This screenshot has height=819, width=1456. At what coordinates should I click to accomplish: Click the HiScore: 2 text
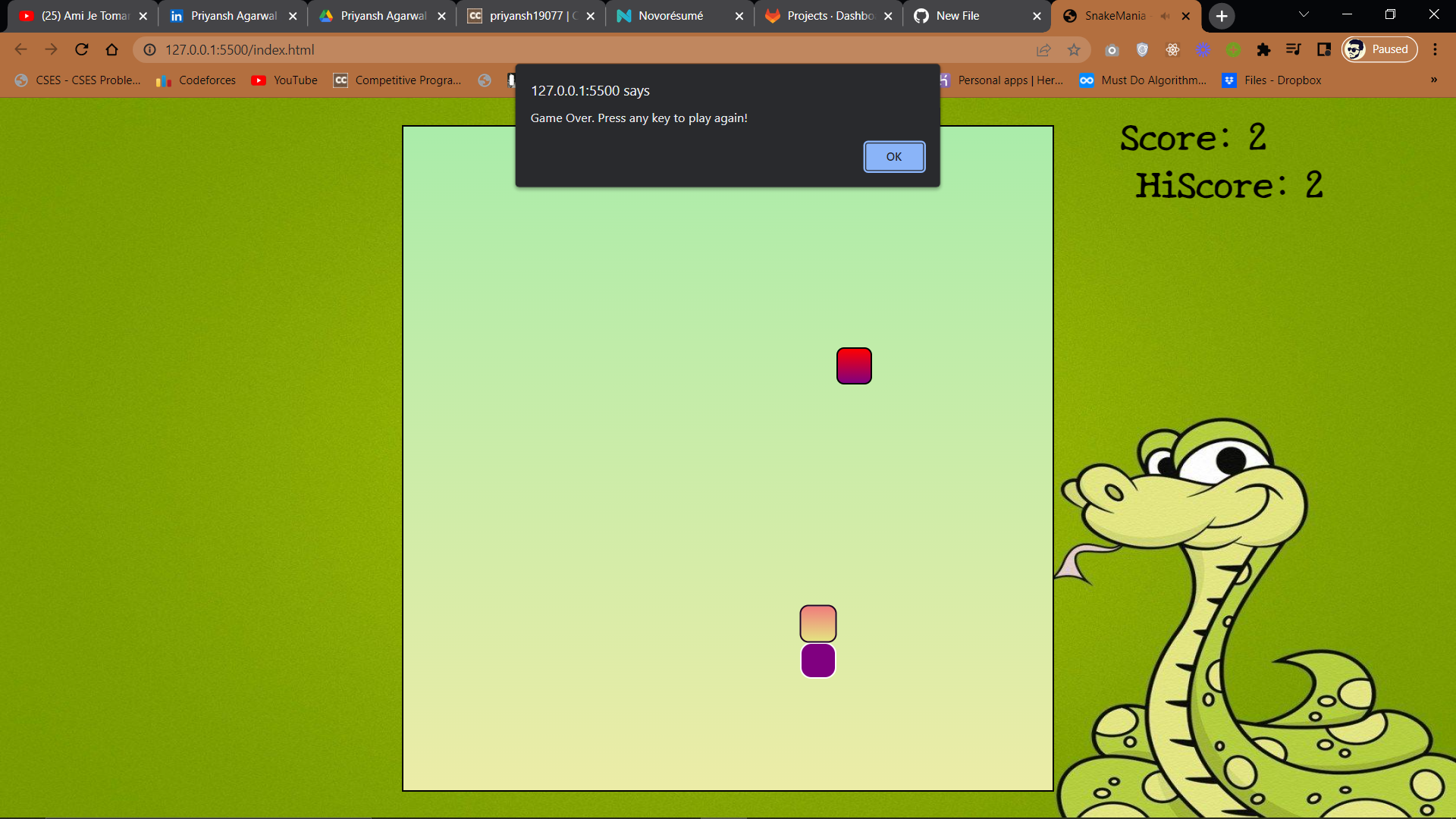coord(1229,186)
